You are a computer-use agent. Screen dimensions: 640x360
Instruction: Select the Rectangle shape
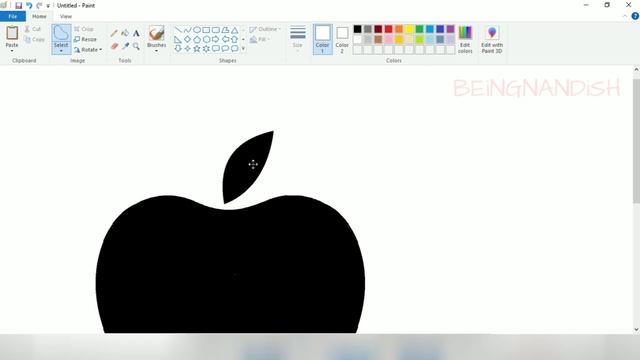(x=206, y=30)
